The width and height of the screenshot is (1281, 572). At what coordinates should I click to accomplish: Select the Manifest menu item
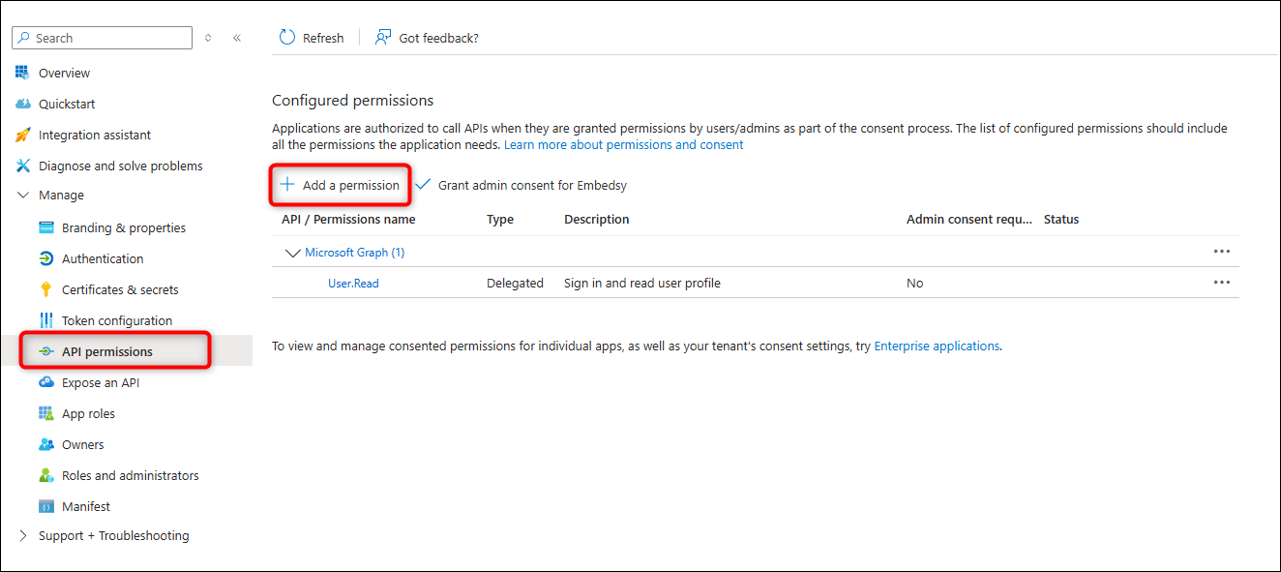[x=86, y=507]
